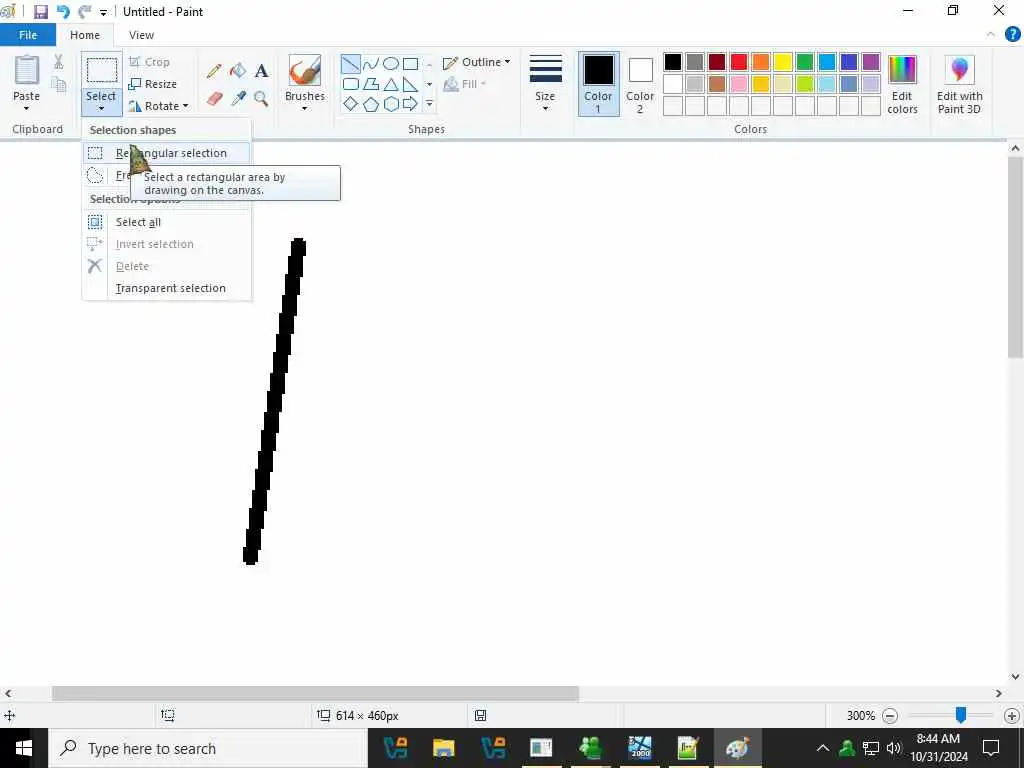Viewport: 1024px width, 768px height.
Task: Expand the Shapes gallery more arrow
Action: pyautogui.click(x=429, y=104)
